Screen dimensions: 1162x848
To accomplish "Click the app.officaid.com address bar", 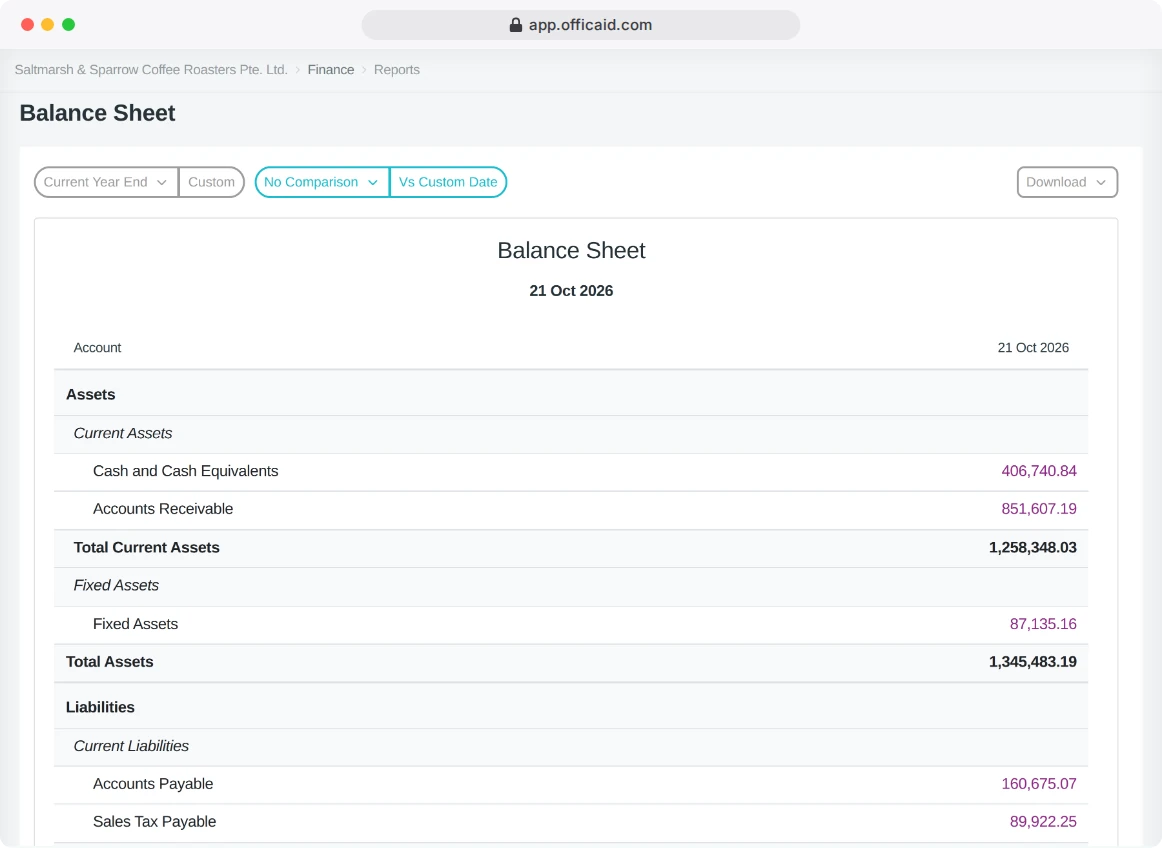I will point(581,25).
